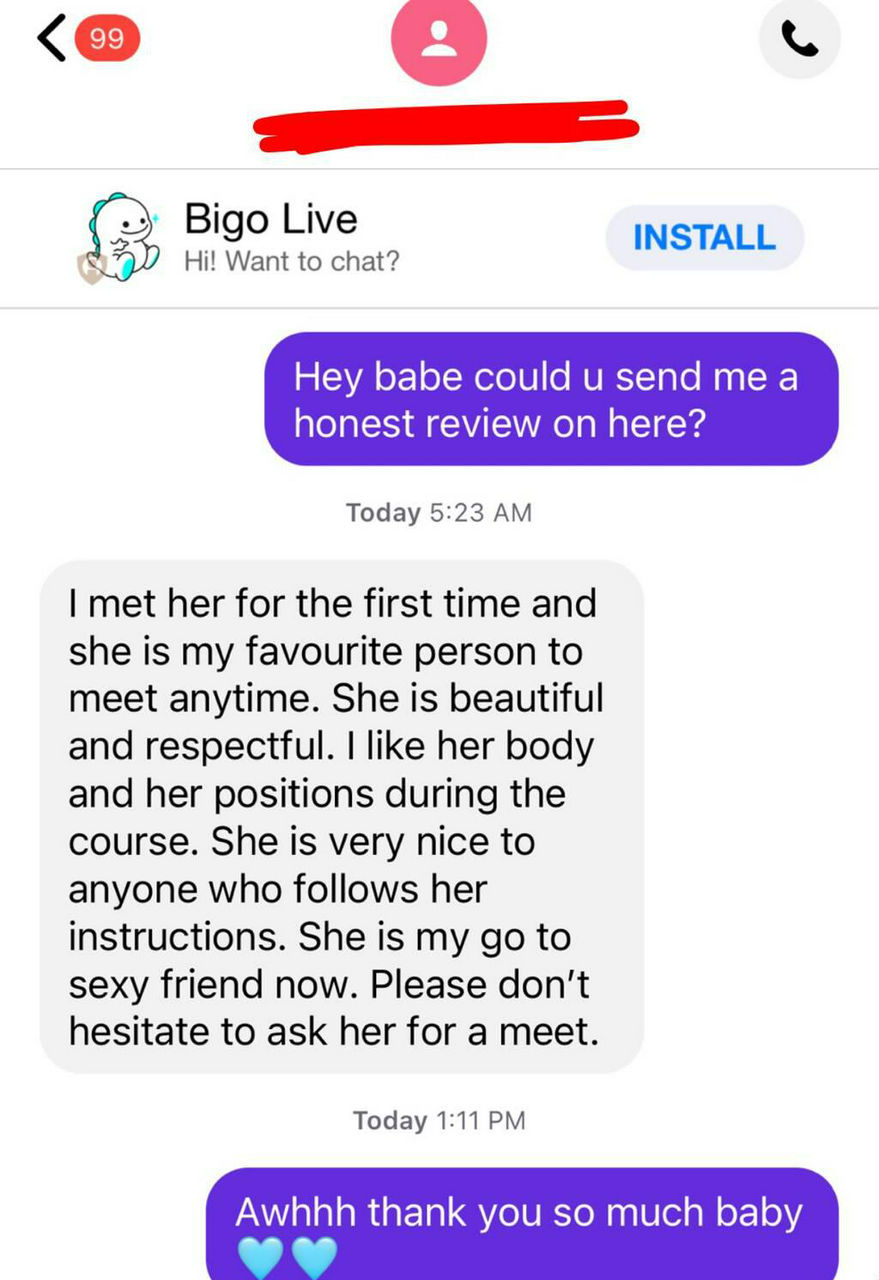Image resolution: width=879 pixels, height=1280 pixels.
Task: Install the Bigo Live app
Action: 705,238
